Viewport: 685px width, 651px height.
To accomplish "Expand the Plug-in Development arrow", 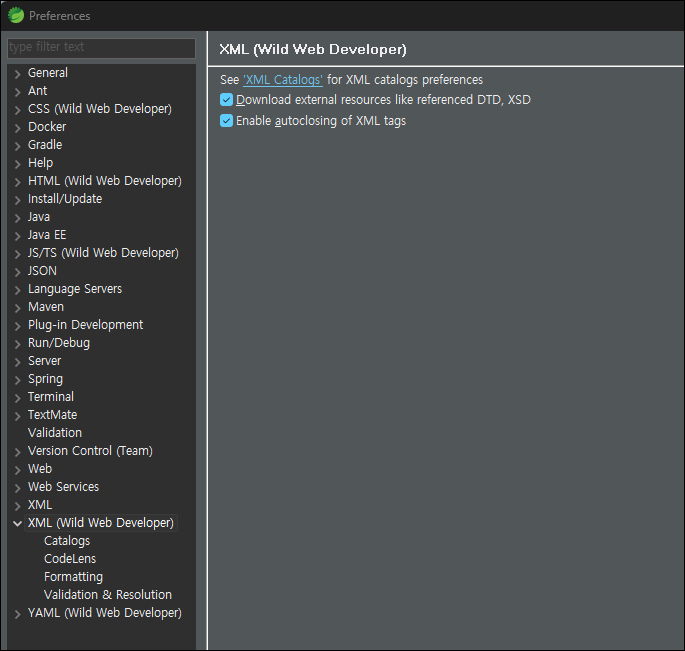I will pos(17,326).
